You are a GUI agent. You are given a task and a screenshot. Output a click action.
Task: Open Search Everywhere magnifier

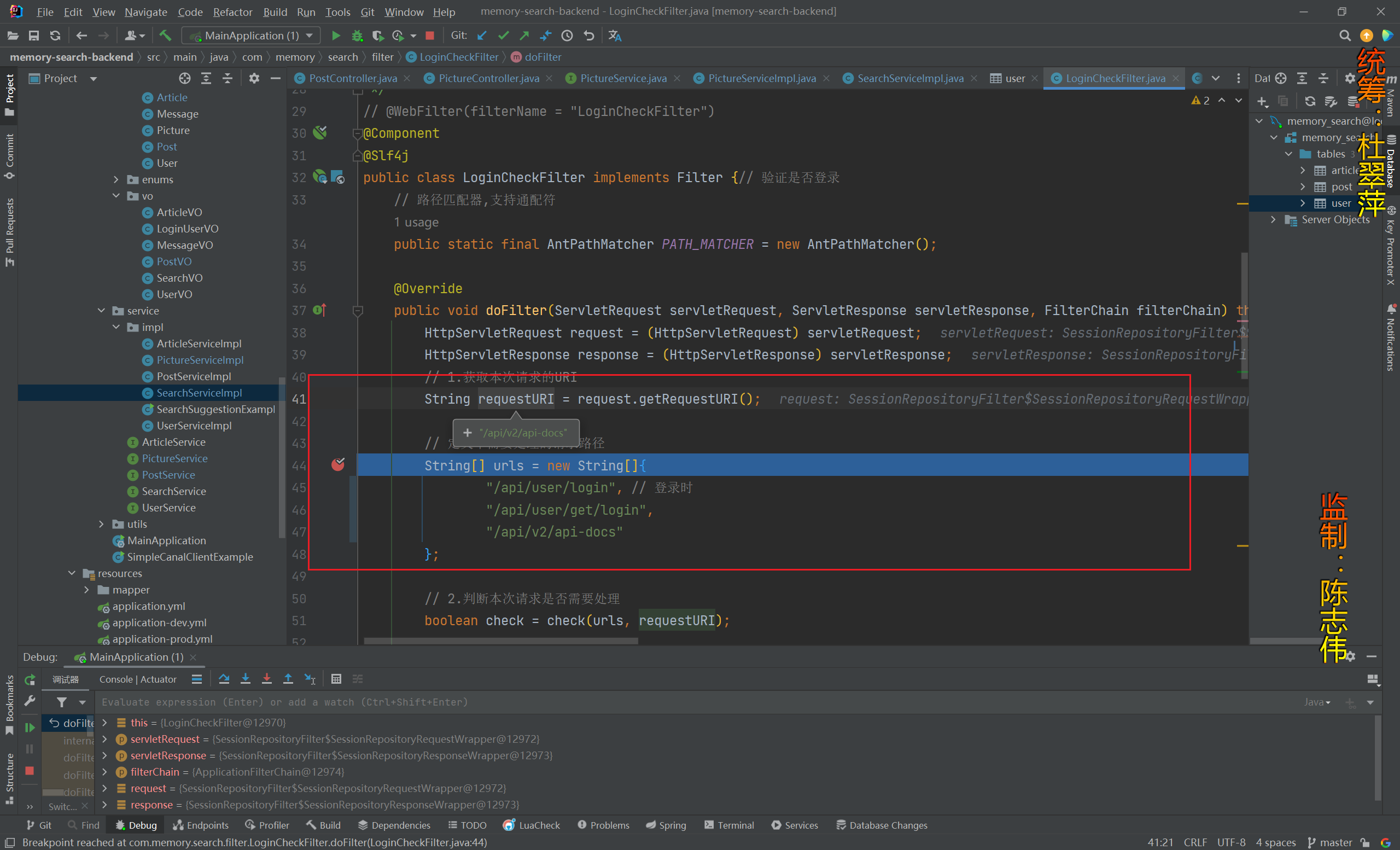[x=1344, y=36]
